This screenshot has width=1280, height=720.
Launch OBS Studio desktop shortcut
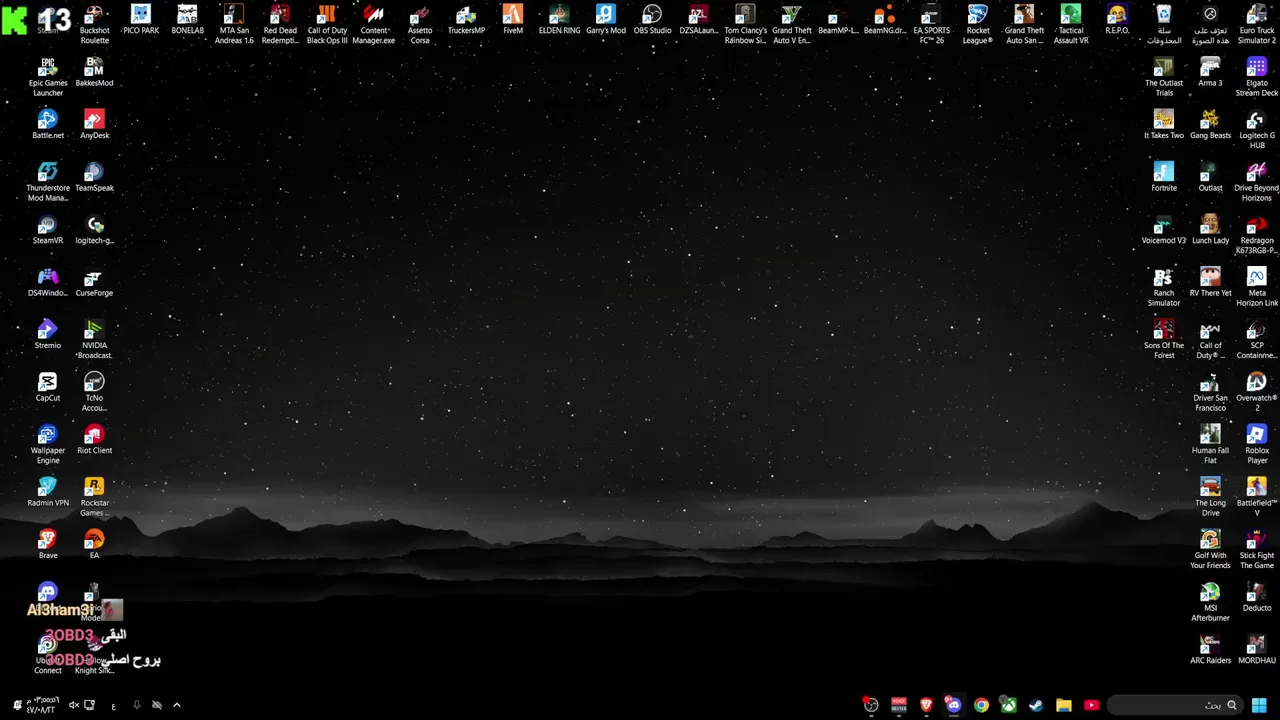[652, 20]
